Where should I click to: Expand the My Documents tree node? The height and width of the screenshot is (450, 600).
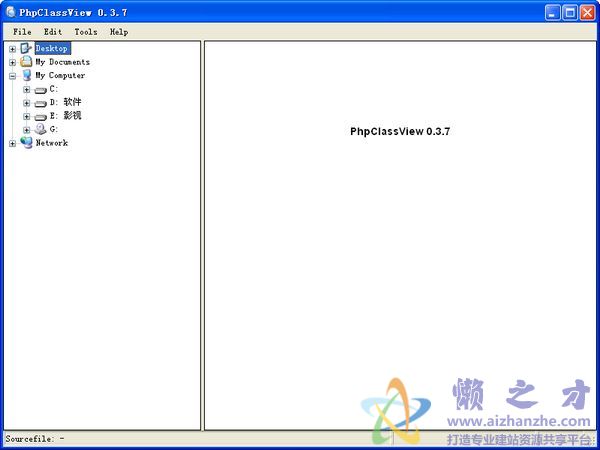tap(13, 62)
